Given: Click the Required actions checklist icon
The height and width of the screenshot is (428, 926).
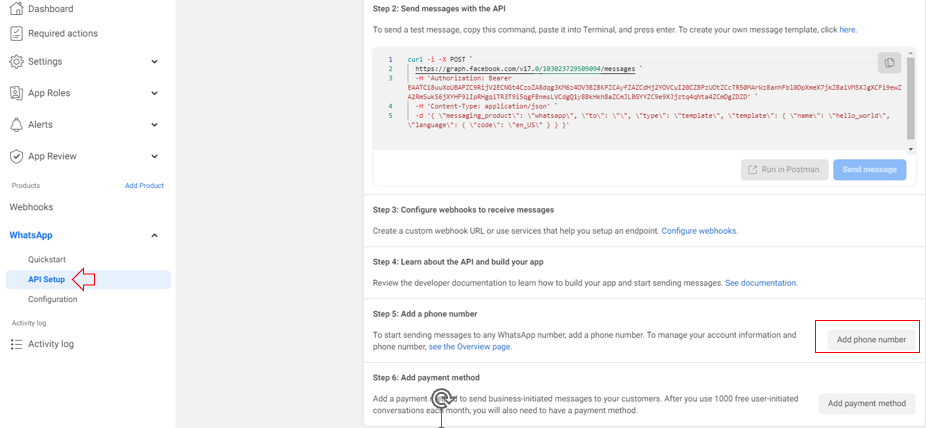Looking at the screenshot, I should (x=17, y=34).
